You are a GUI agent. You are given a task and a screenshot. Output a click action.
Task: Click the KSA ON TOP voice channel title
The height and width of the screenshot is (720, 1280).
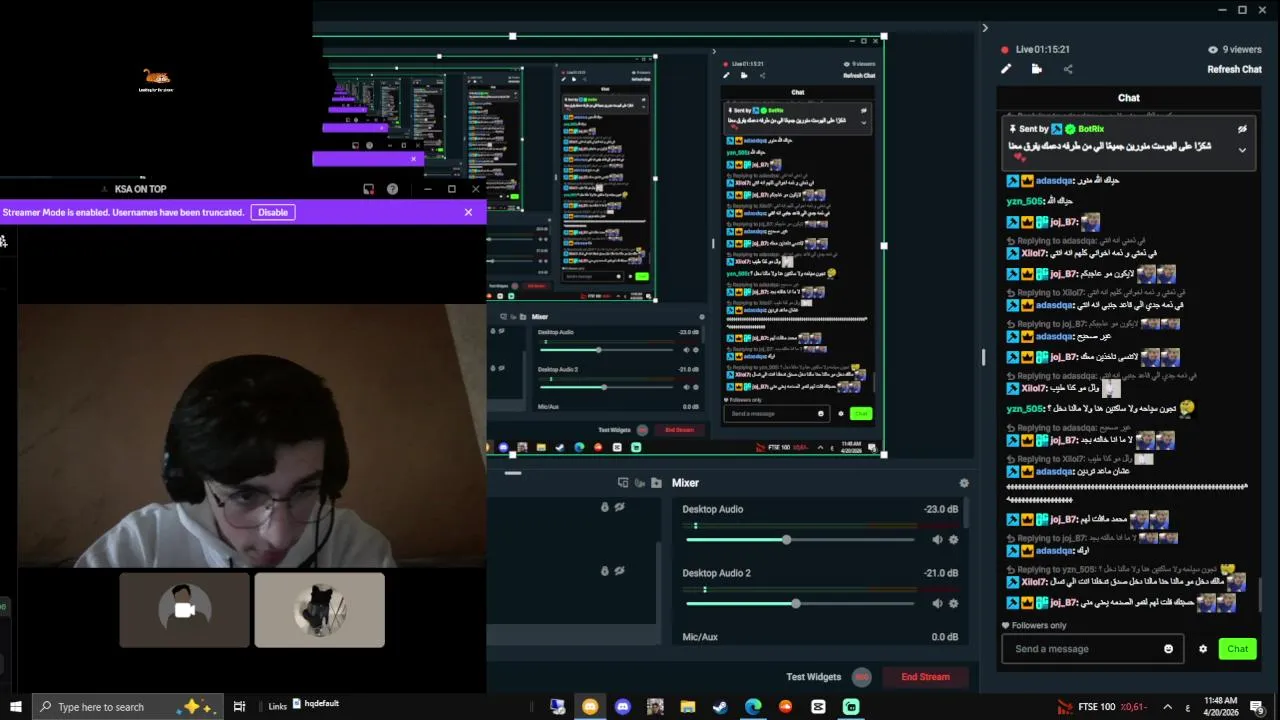click(x=140, y=189)
